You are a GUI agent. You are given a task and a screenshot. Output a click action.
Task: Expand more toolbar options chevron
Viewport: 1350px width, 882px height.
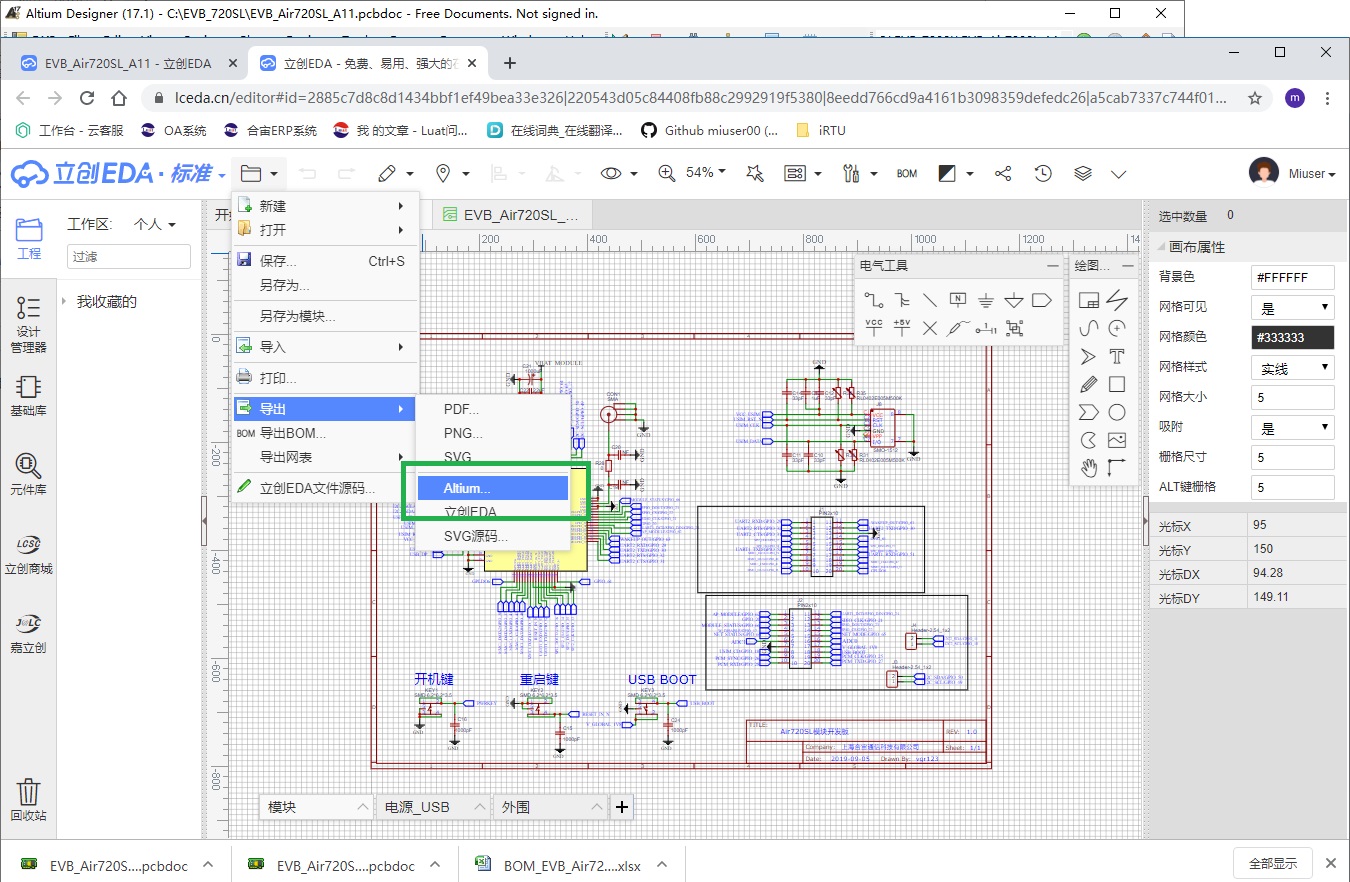coord(1119,174)
